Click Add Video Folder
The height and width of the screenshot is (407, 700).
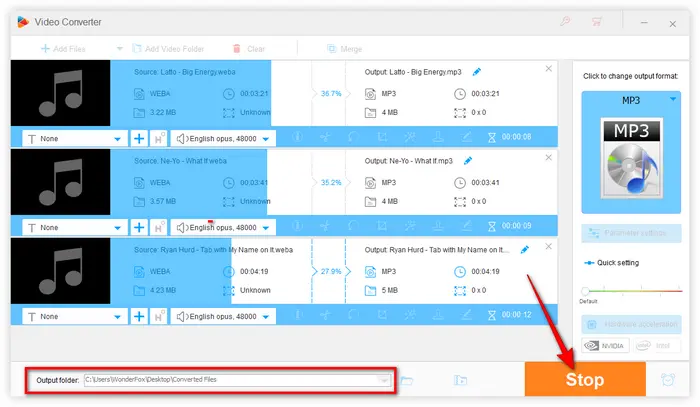(x=168, y=49)
